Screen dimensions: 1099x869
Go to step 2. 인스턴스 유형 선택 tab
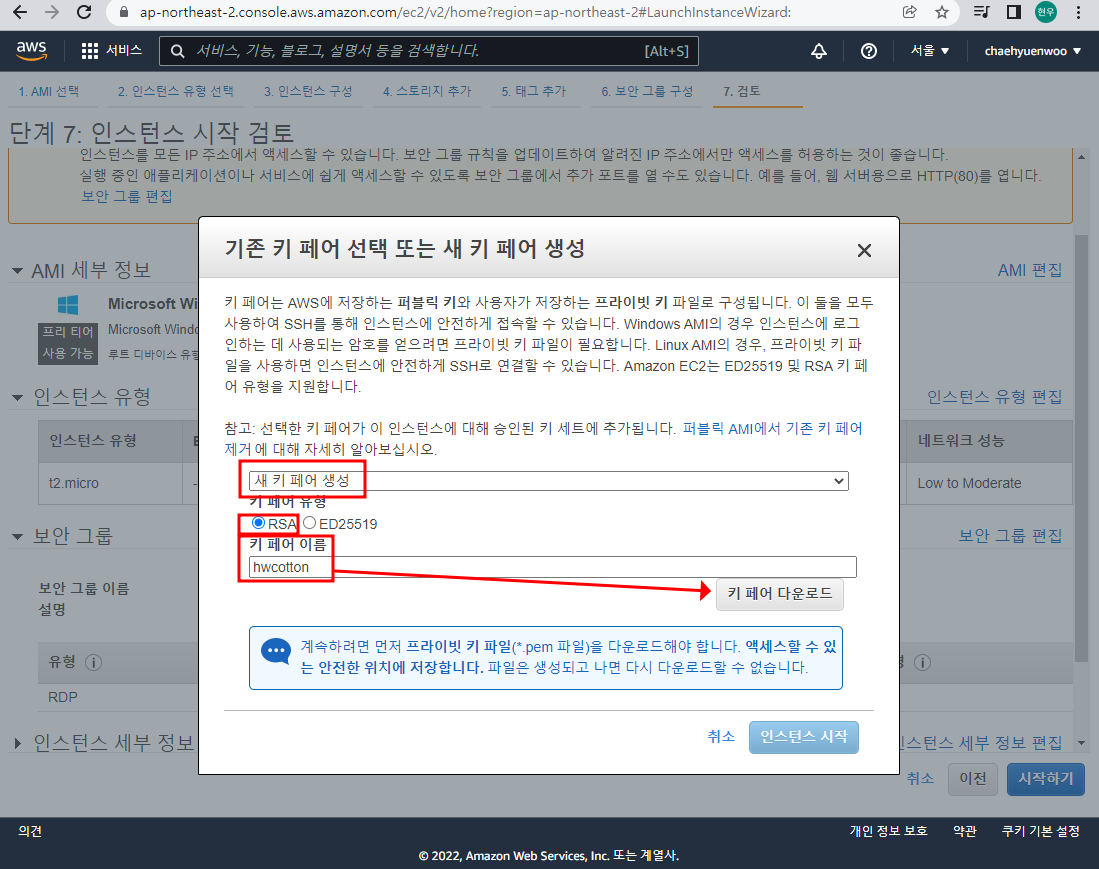pyautogui.click(x=175, y=92)
